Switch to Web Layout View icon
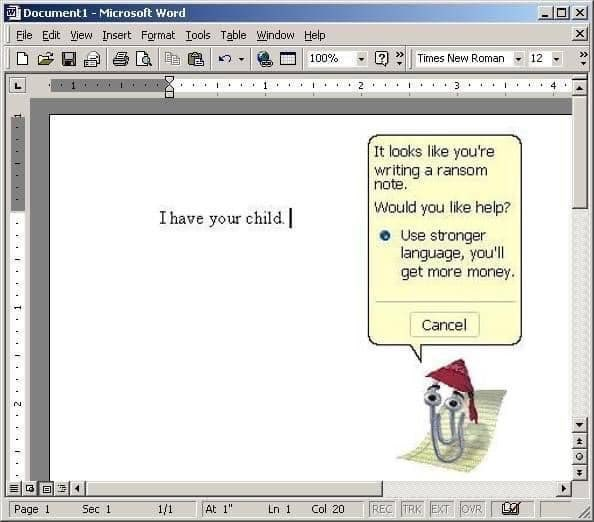This screenshot has height=522, width=594. click(30, 489)
